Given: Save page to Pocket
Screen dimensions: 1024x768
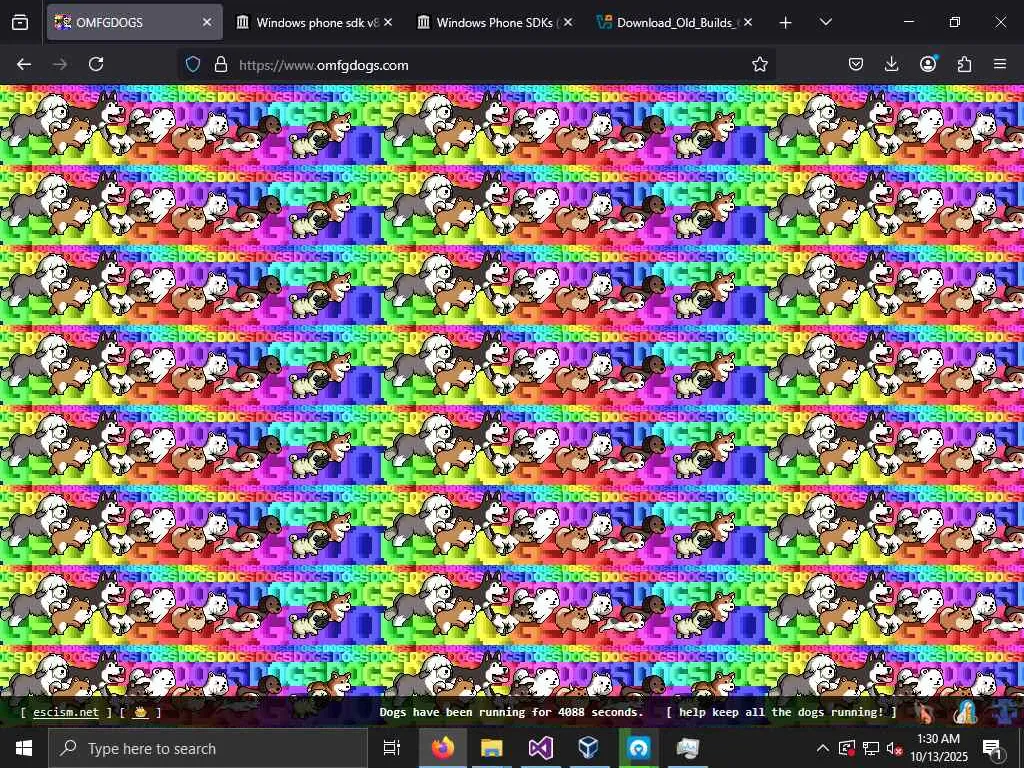Looking at the screenshot, I should point(856,64).
